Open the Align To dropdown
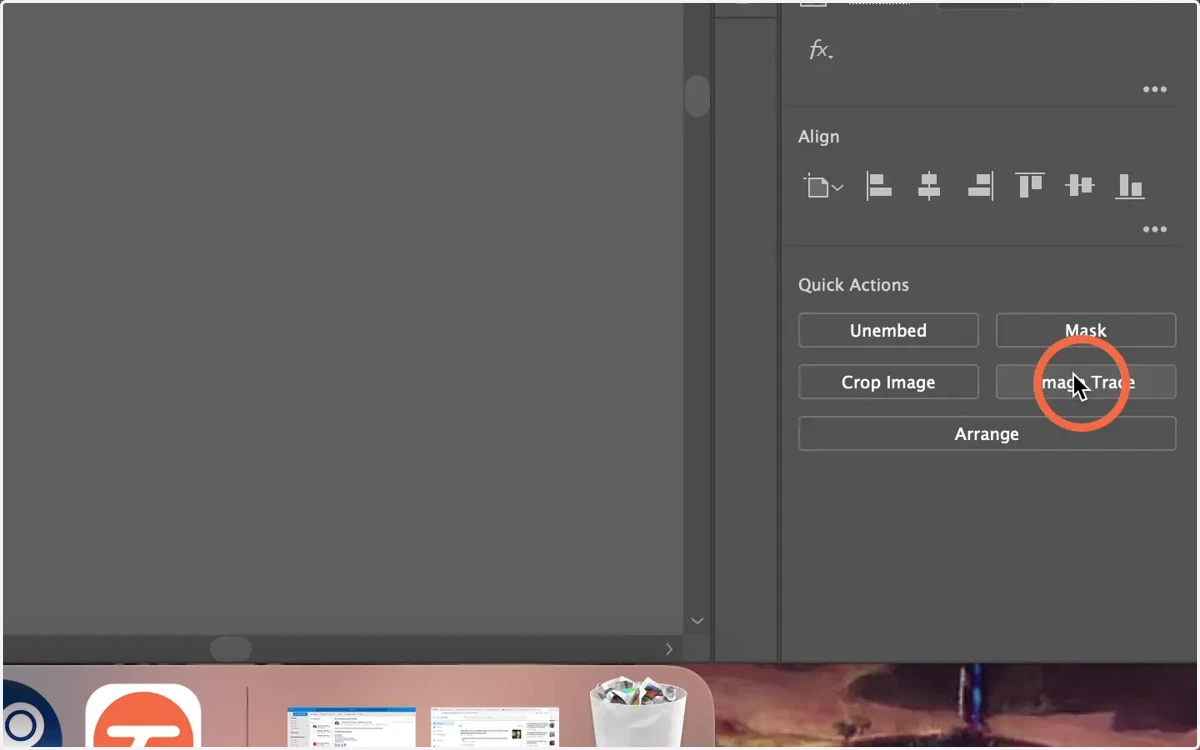The width and height of the screenshot is (1200, 750). tap(823, 186)
